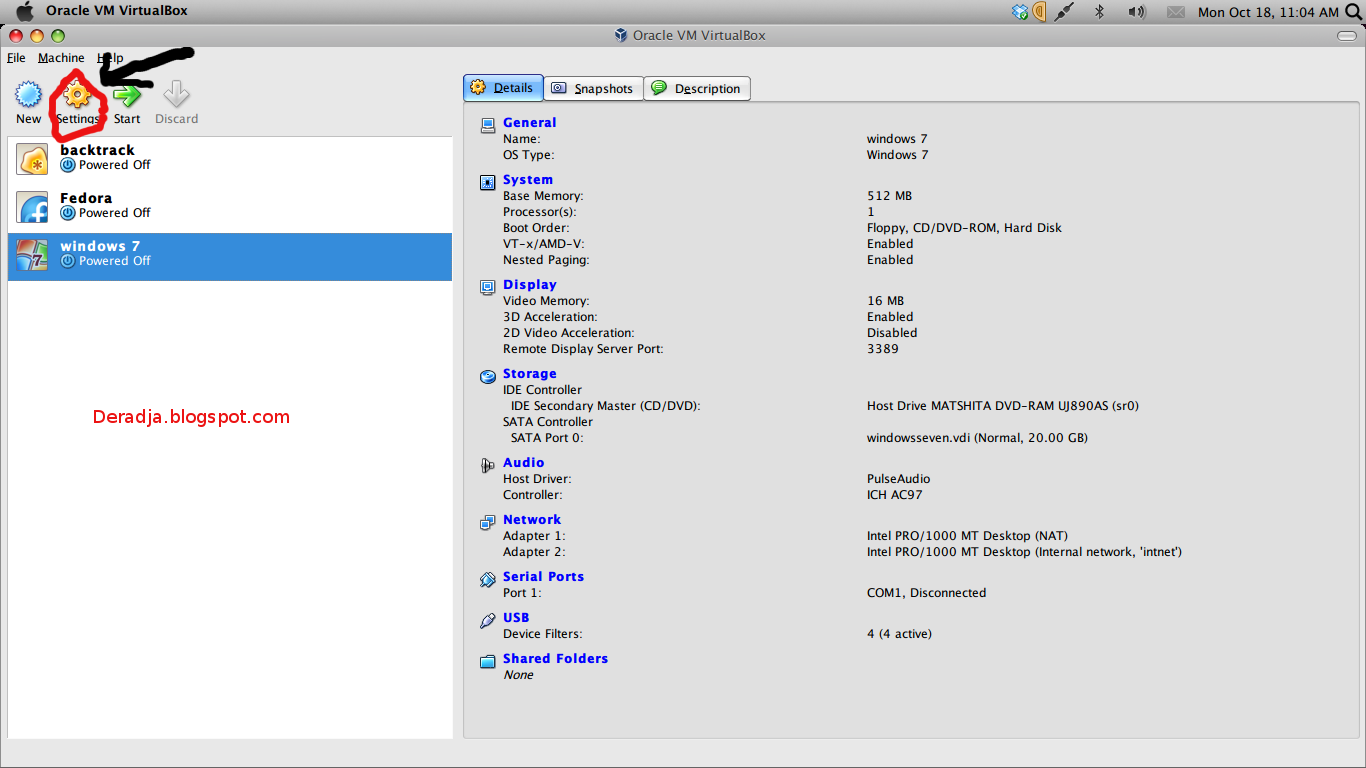Click "Host Drive MATSHITA DVD-RAM UJ890AS (sr0)"
Screen dimensions: 1366x768
click(x=1003, y=406)
